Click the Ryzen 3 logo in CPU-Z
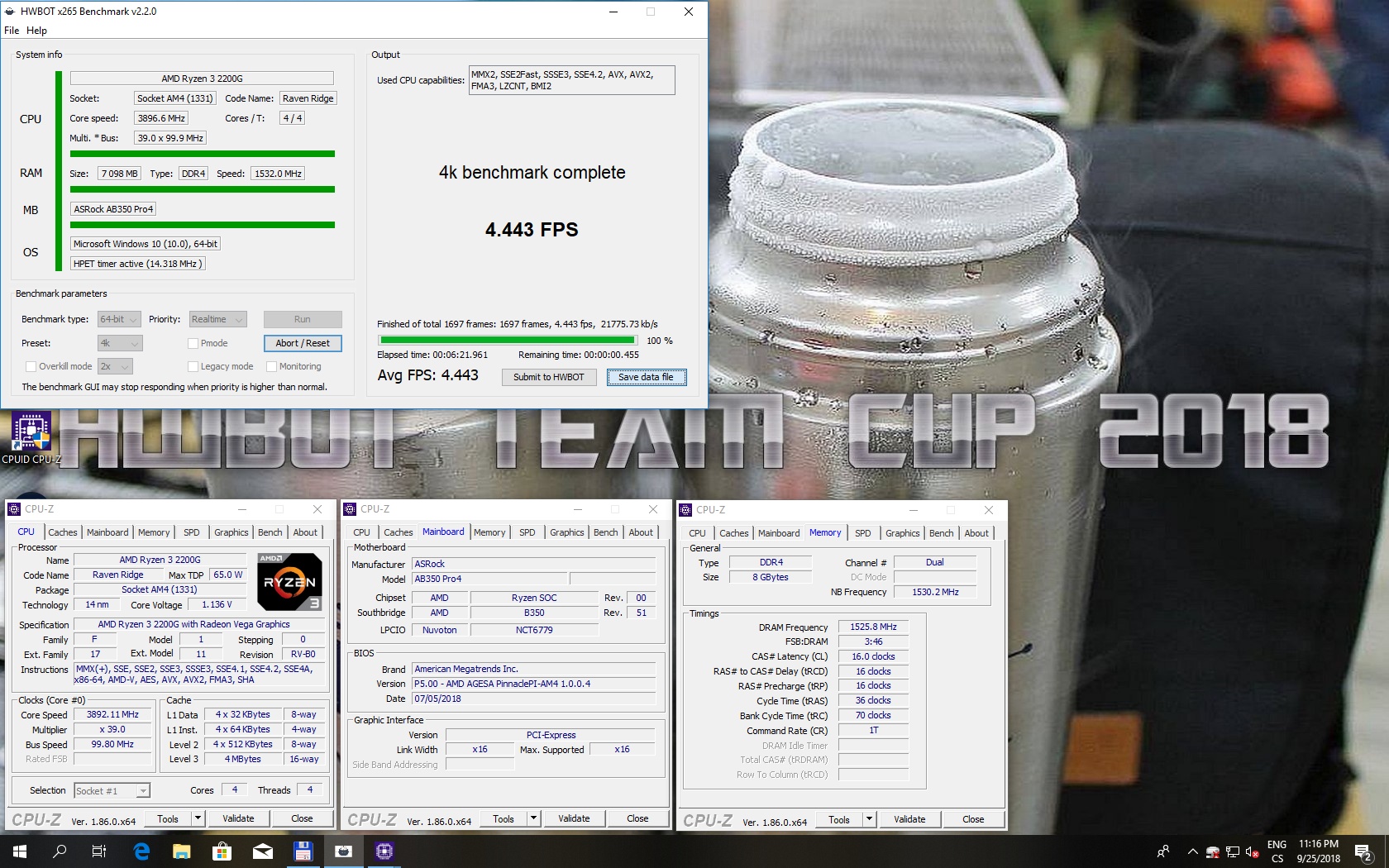 tap(289, 581)
